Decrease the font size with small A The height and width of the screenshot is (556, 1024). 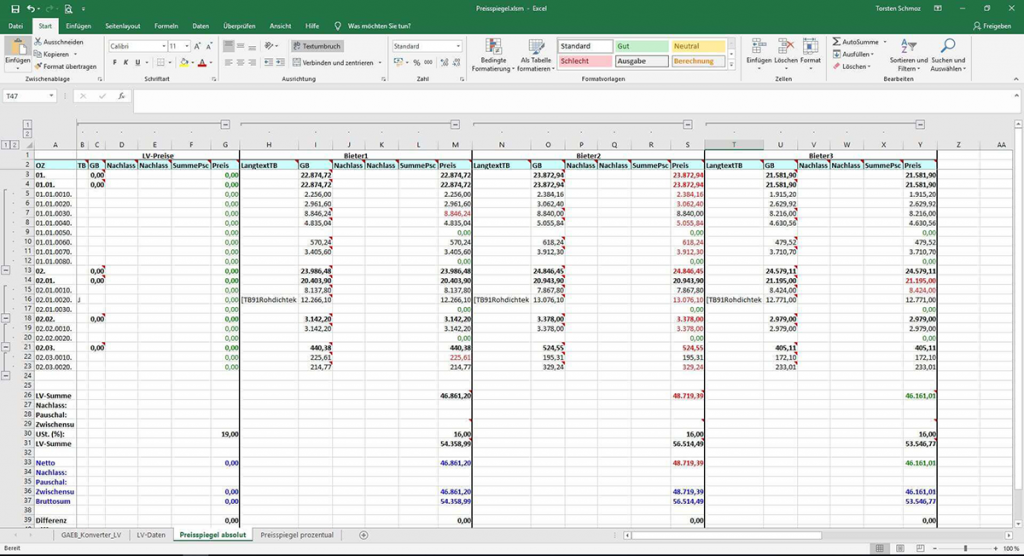tap(209, 46)
